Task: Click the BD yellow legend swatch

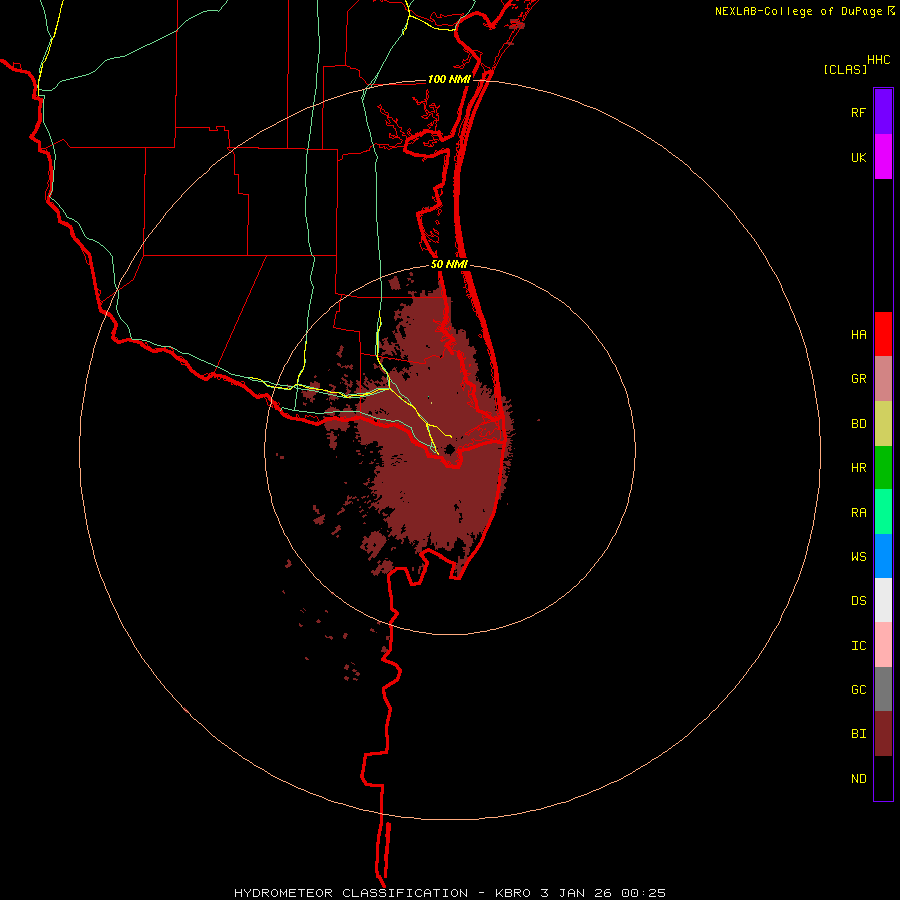Action: pos(883,424)
